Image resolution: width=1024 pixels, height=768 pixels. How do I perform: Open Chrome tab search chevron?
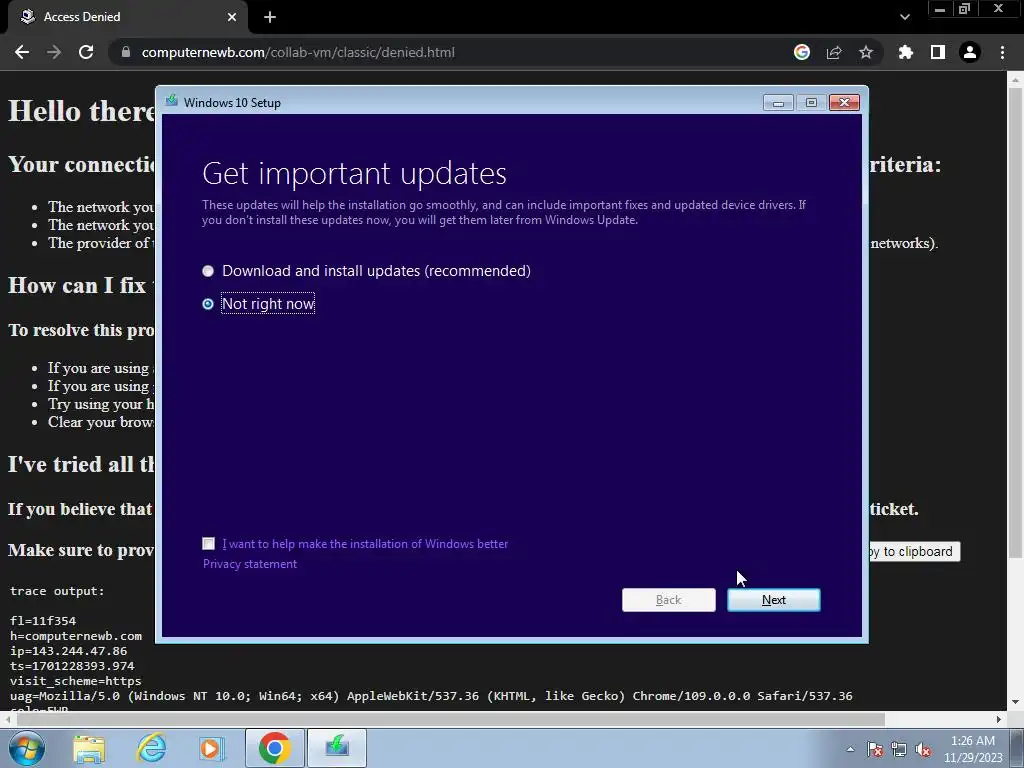(x=904, y=17)
